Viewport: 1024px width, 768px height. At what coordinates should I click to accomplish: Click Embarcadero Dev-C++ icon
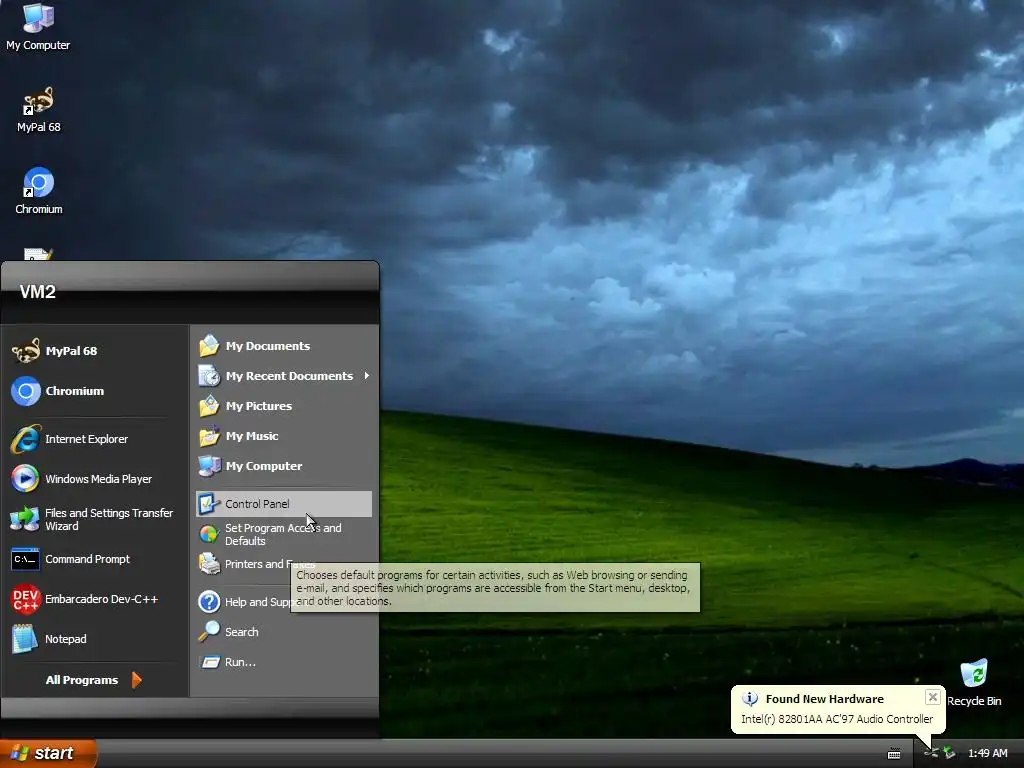click(x=25, y=599)
